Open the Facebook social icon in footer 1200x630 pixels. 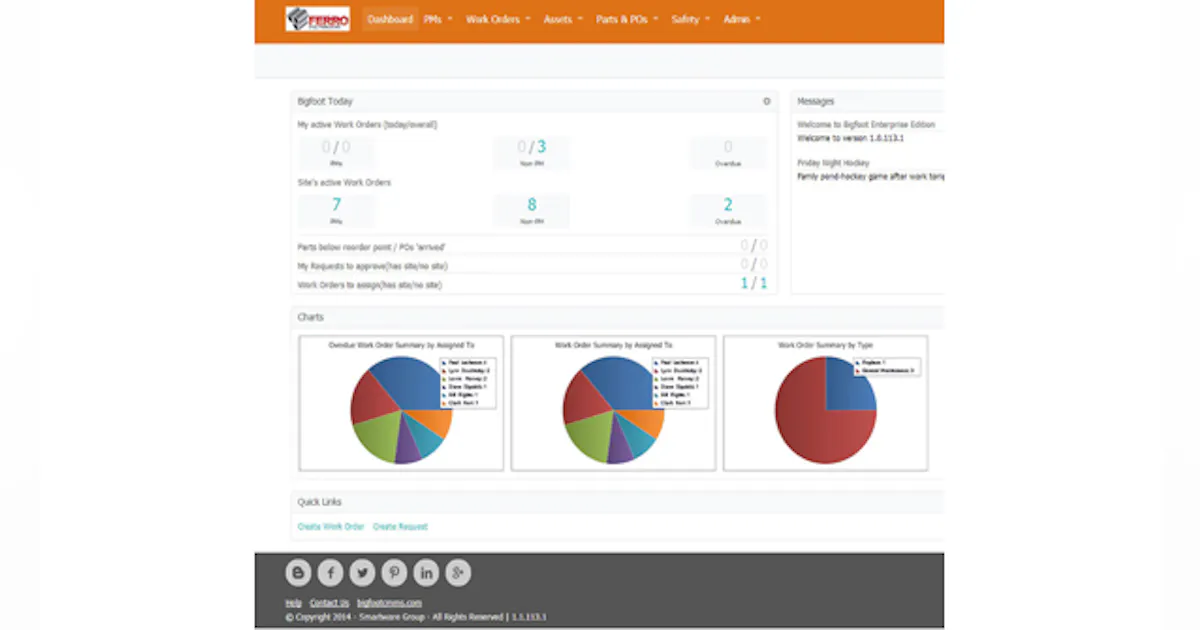[x=330, y=573]
